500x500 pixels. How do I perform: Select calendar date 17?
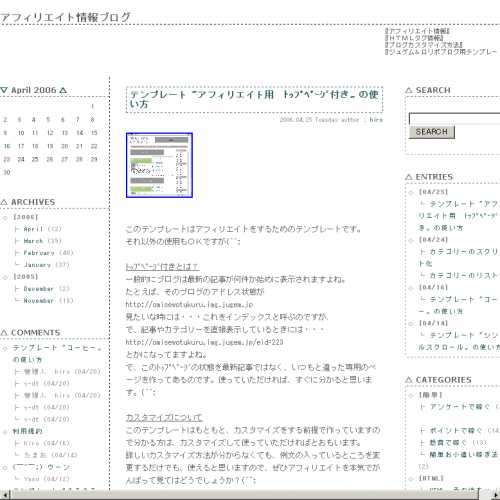coord(21,146)
